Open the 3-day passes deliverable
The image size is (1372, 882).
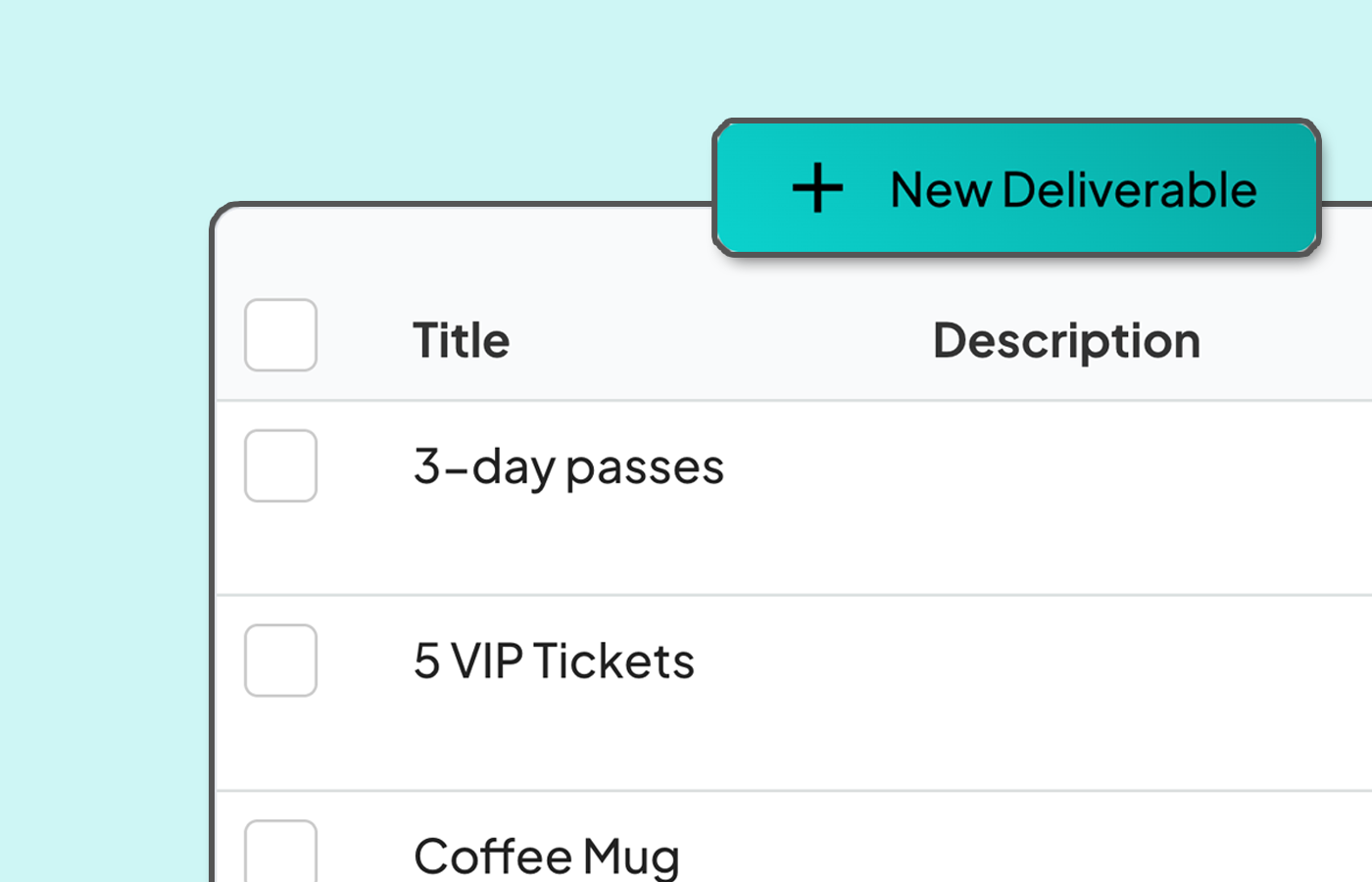pyautogui.click(x=568, y=466)
